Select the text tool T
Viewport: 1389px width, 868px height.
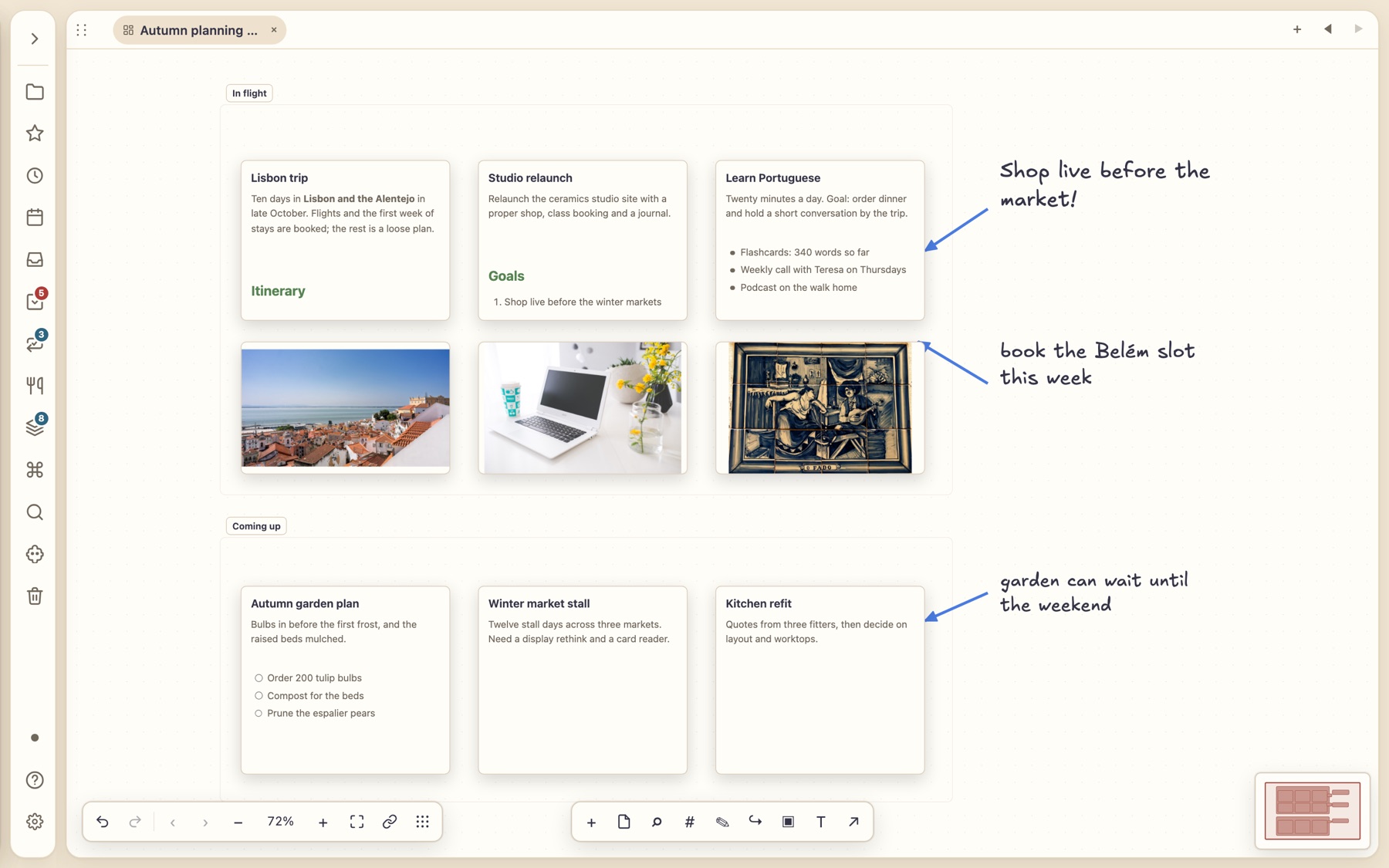(x=821, y=822)
